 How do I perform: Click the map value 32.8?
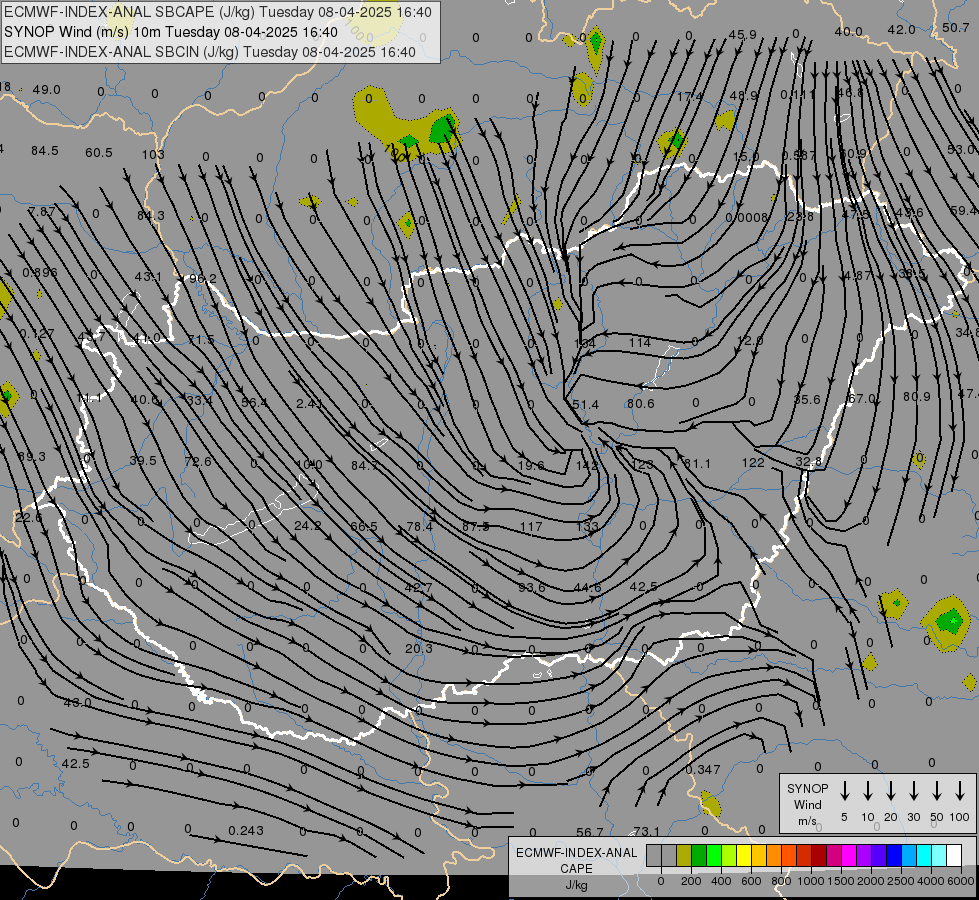point(809,462)
